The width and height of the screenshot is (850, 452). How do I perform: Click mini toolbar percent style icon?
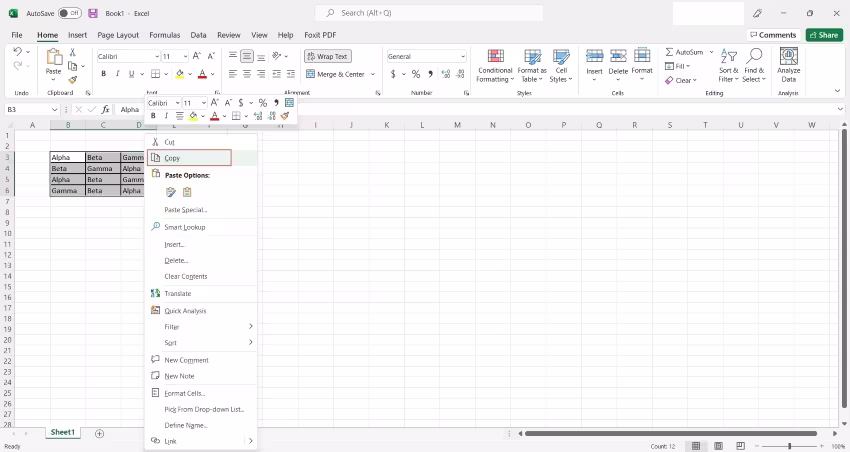(262, 102)
